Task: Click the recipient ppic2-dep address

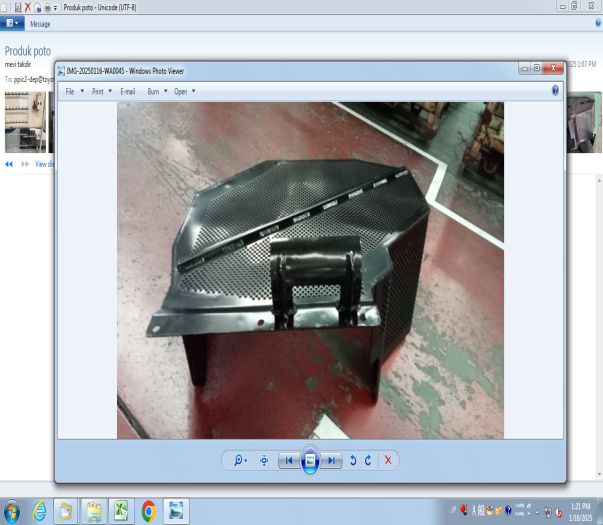Action: [33, 80]
